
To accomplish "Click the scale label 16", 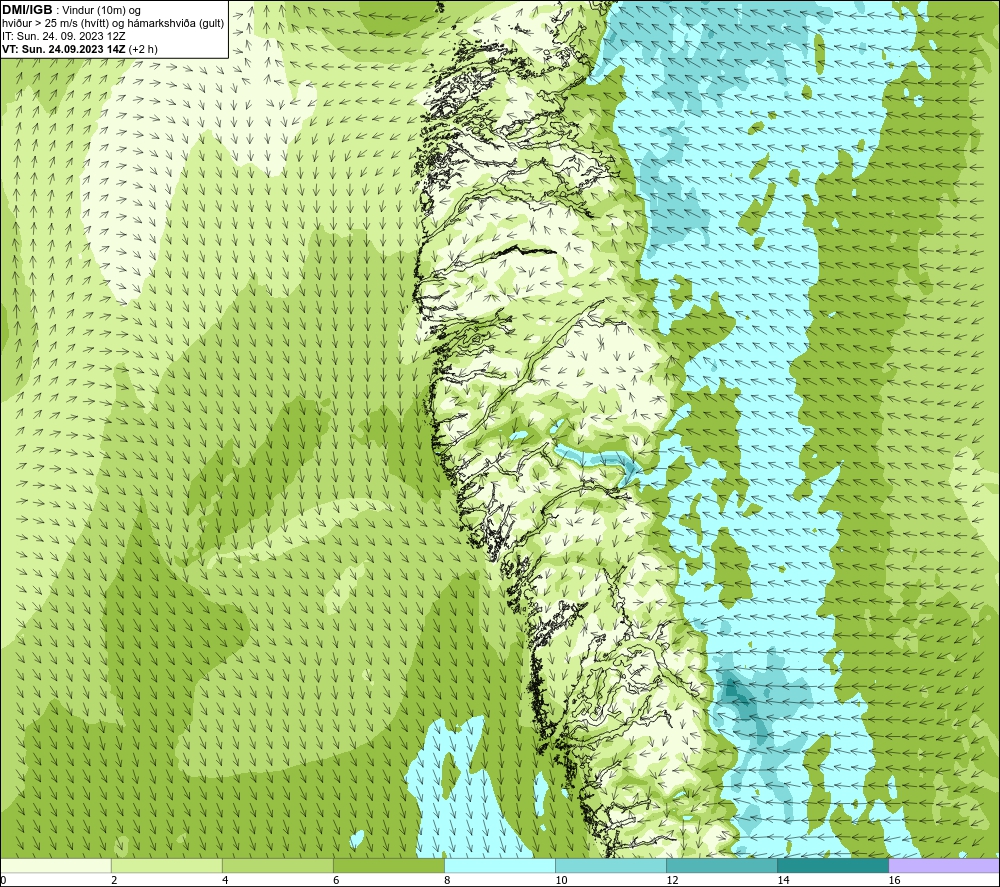I will [894, 881].
